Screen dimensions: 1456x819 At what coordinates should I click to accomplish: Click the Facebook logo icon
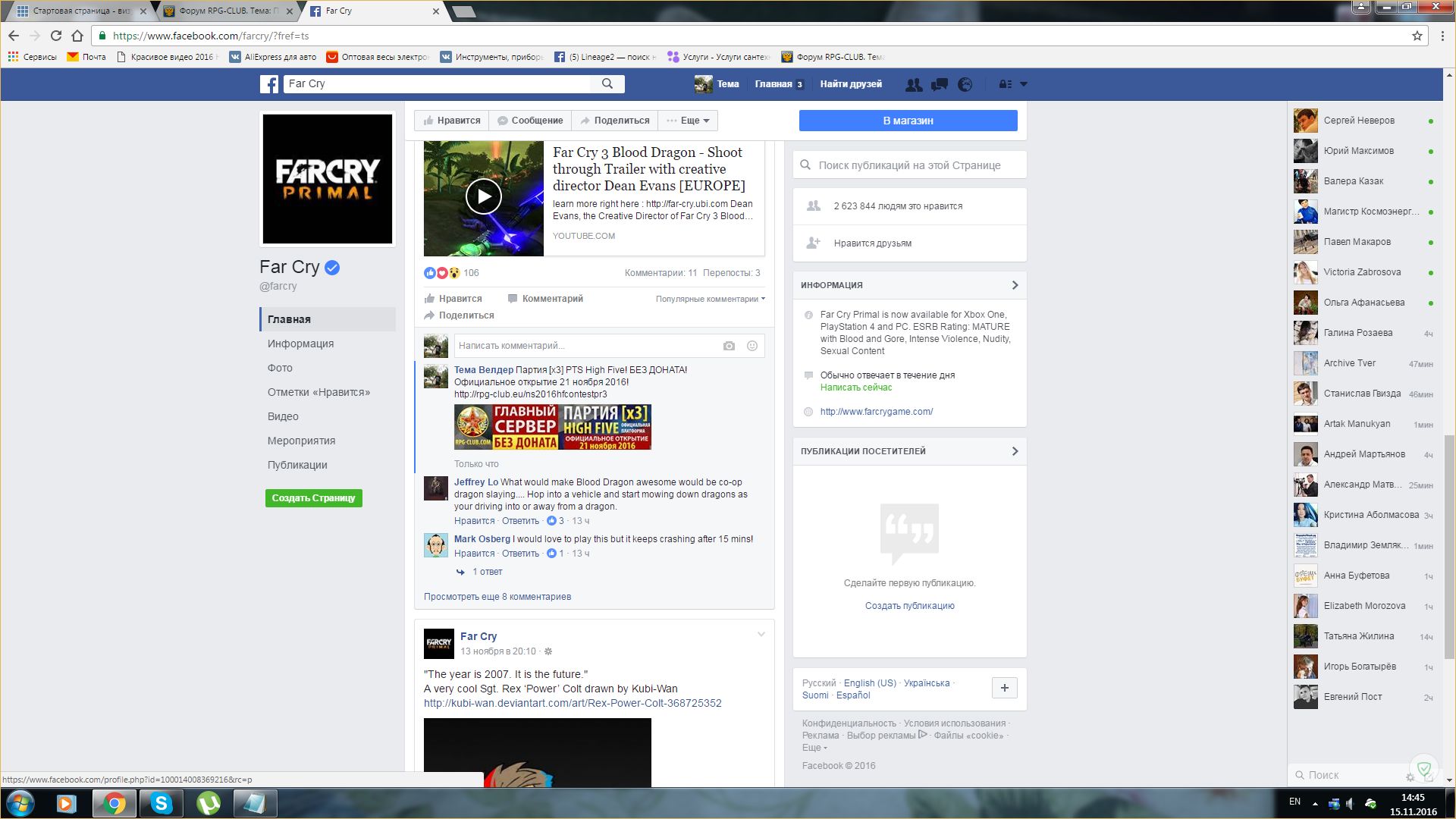click(x=269, y=84)
